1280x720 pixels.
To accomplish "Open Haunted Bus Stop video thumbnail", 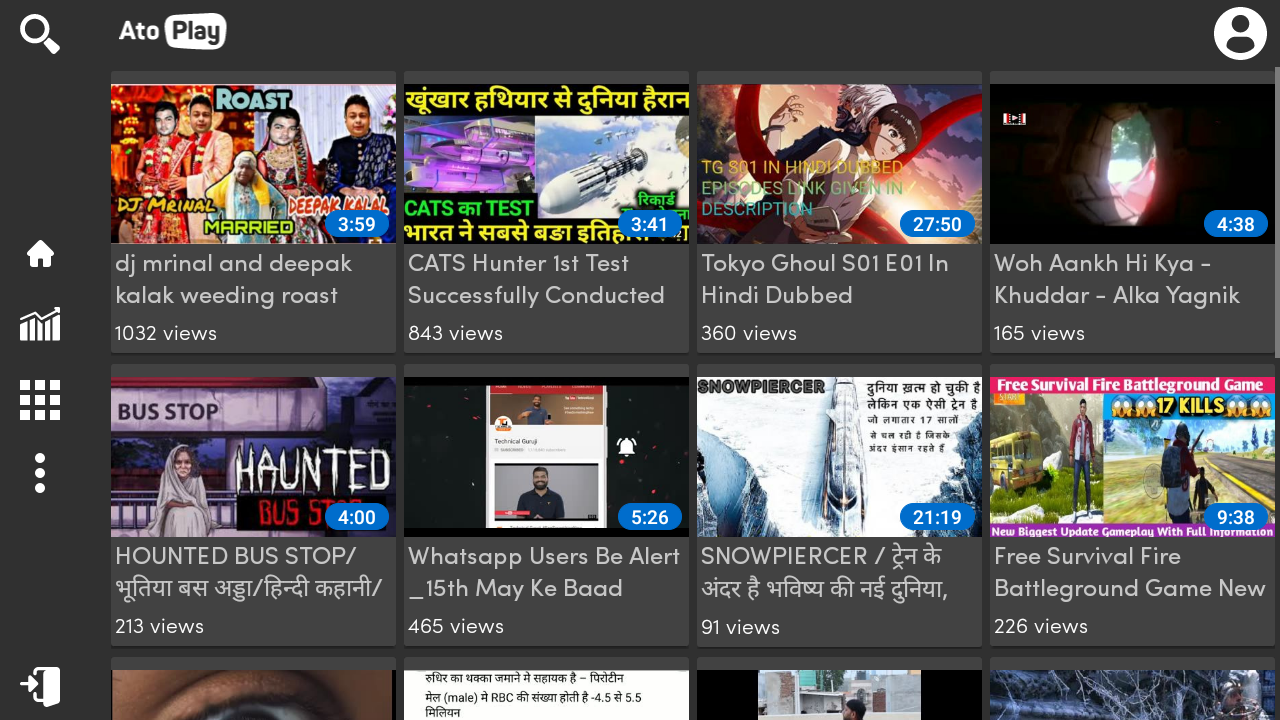I will point(253,457).
